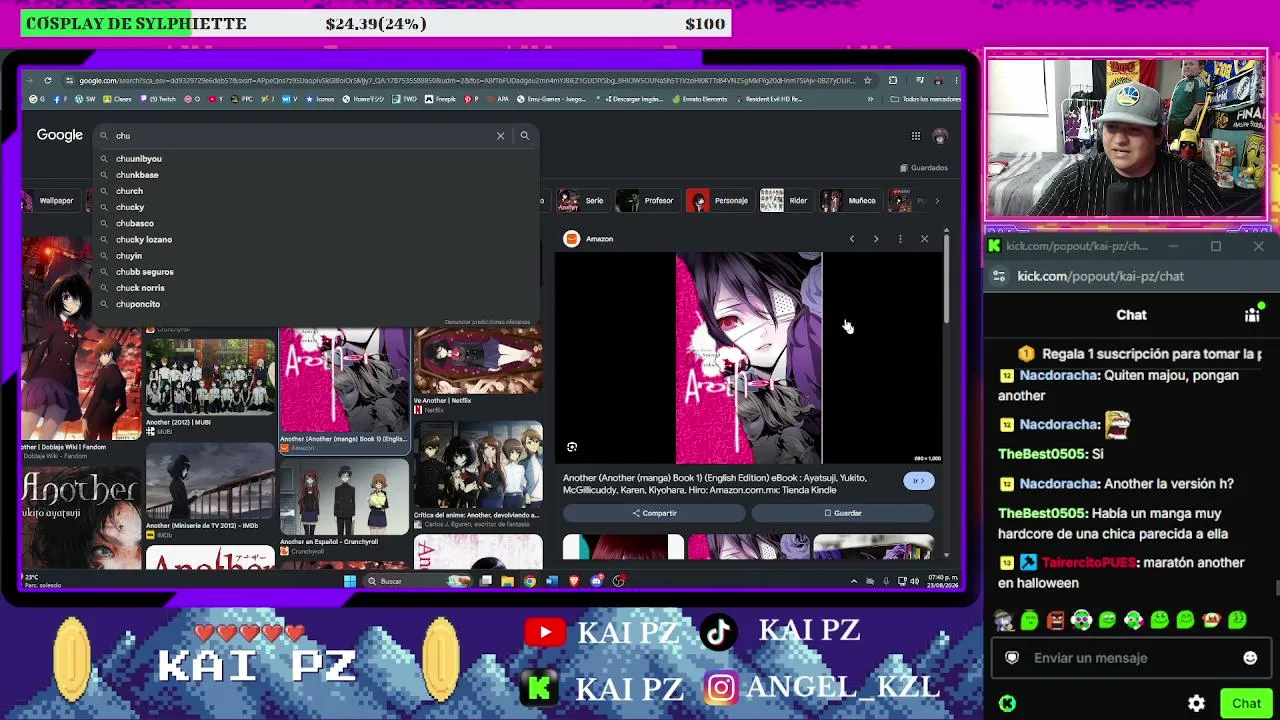Open chat identity badge icon in message box
1280x720 pixels.
(x=1012, y=658)
